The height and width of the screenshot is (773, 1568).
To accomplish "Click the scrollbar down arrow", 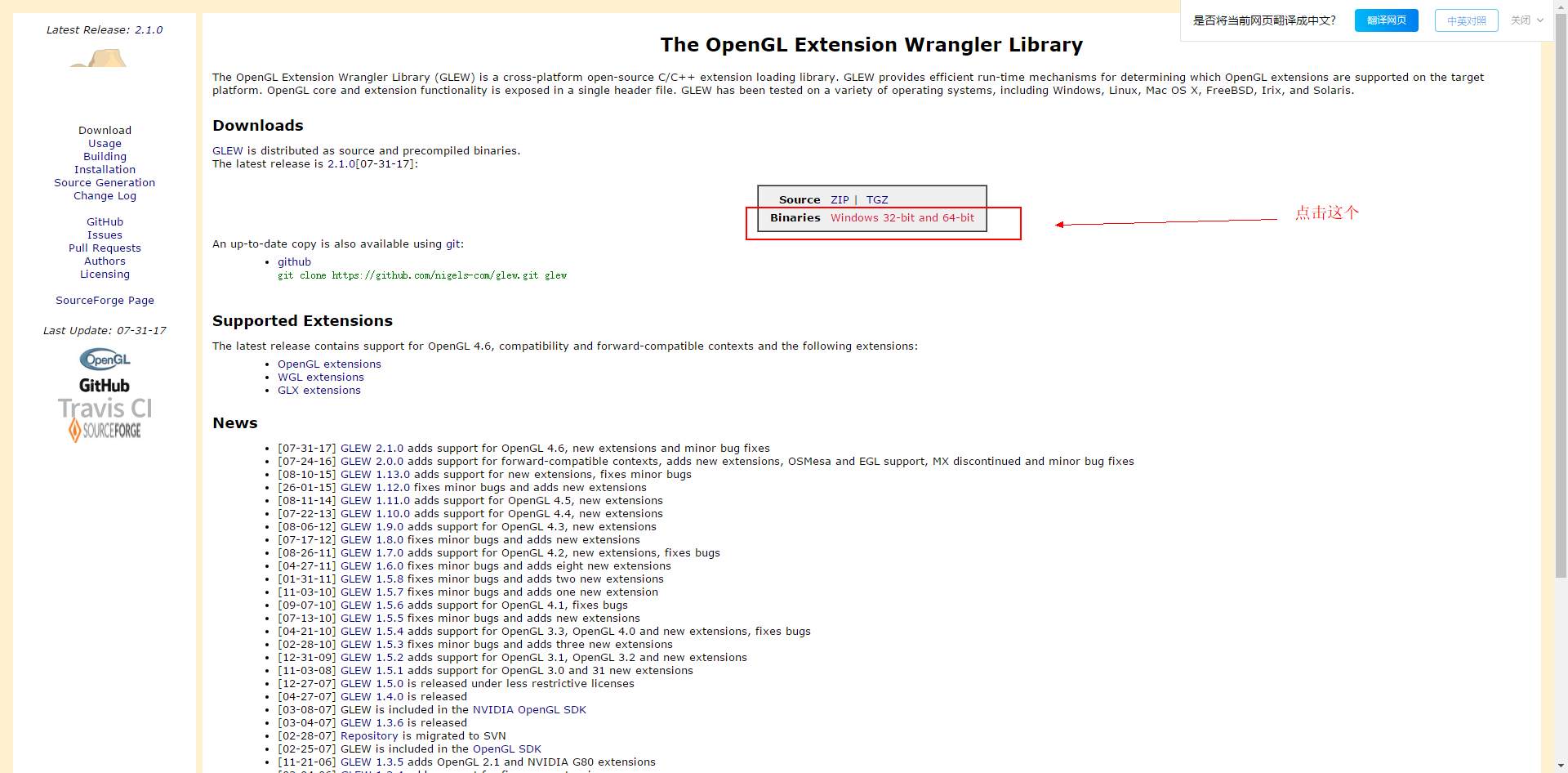I will coord(1561,766).
